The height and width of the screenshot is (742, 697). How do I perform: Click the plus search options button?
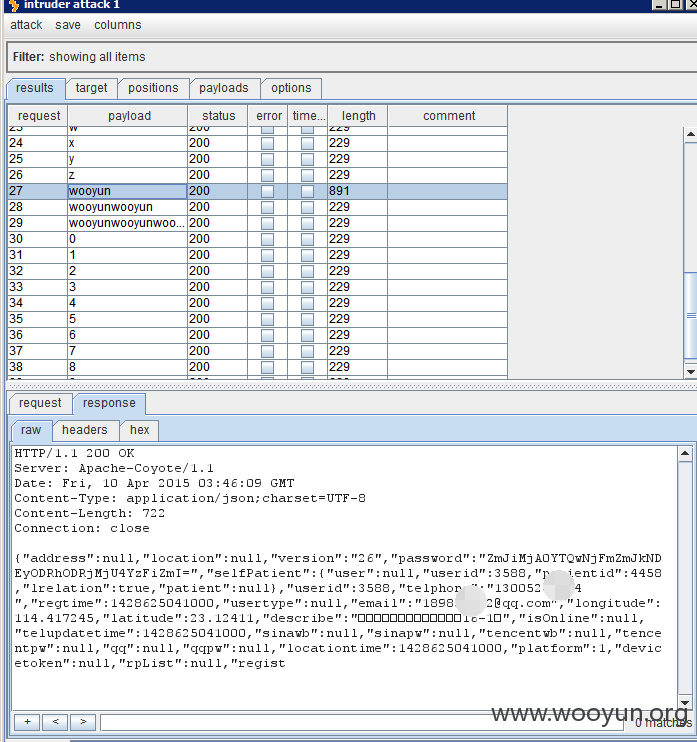coord(27,722)
